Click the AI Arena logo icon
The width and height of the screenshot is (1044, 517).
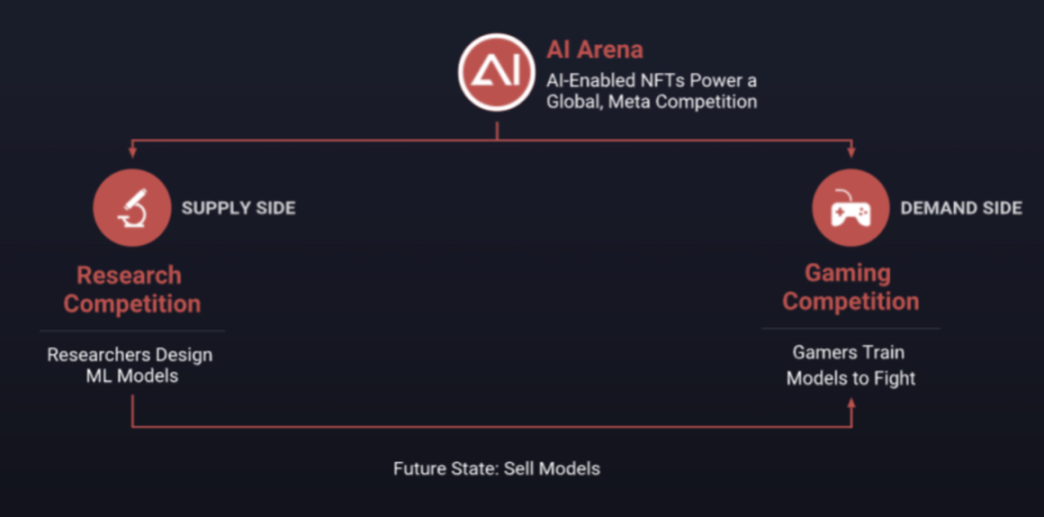coord(496,70)
